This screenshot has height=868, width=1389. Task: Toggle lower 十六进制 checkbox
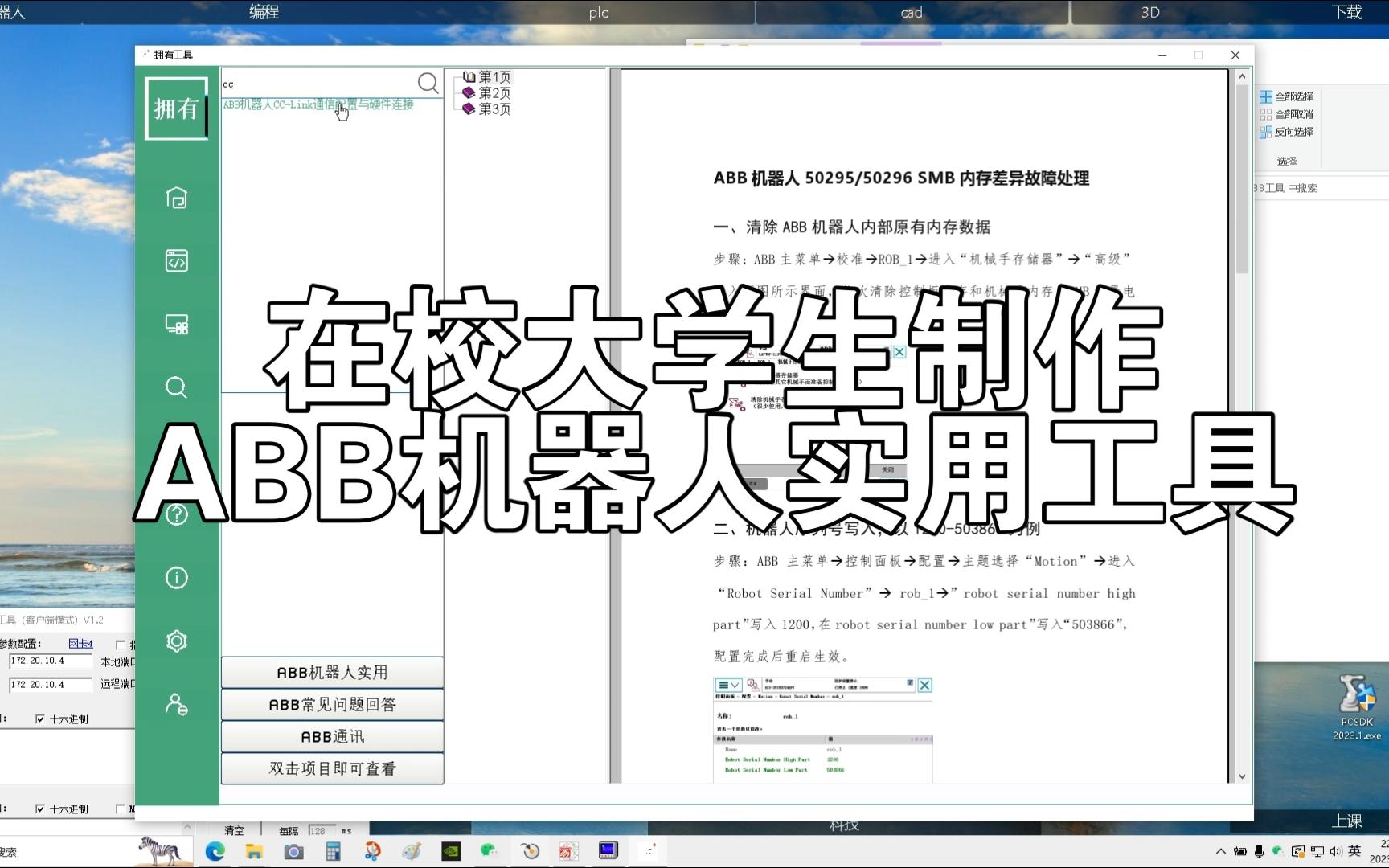coord(40,809)
